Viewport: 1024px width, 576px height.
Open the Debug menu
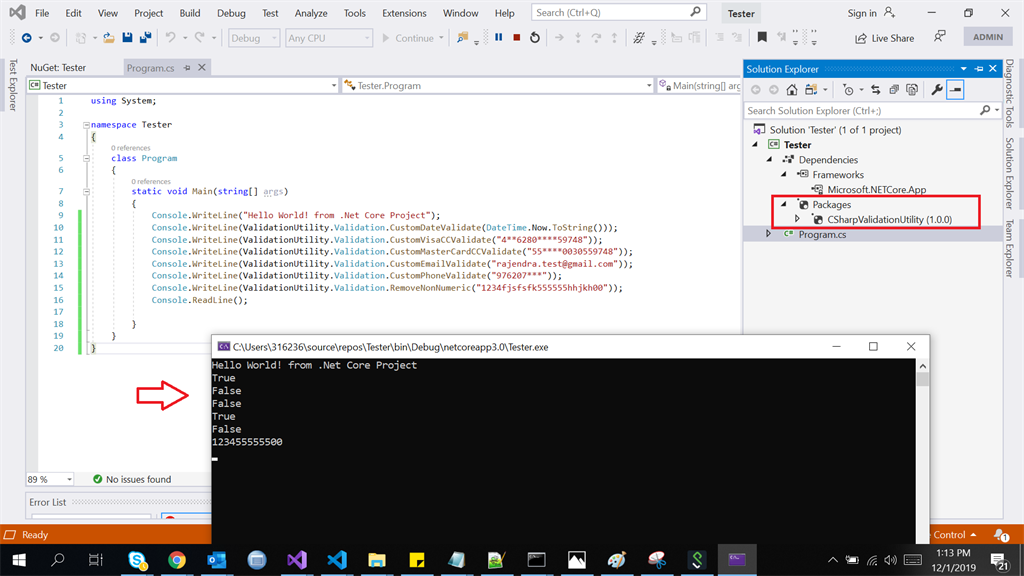(231, 13)
